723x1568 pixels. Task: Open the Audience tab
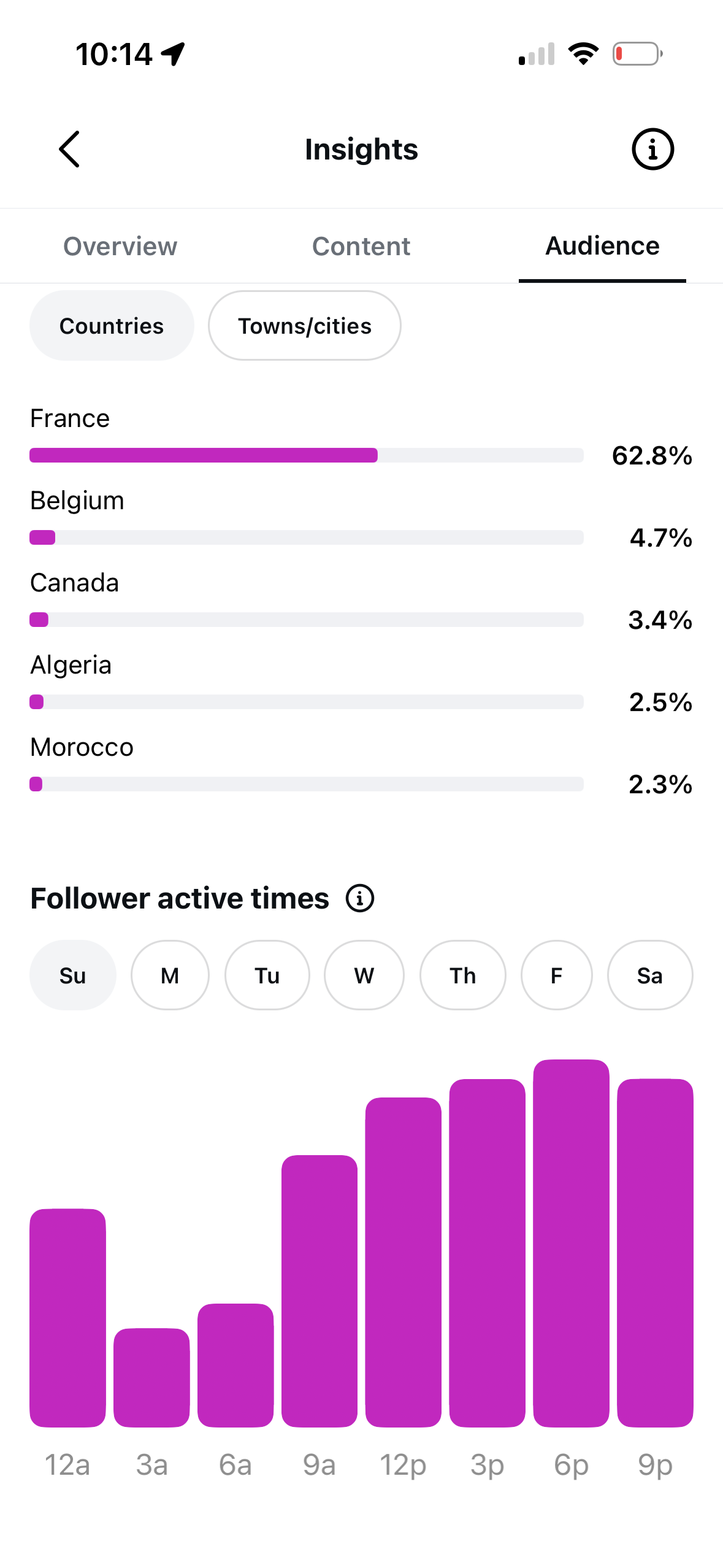(602, 246)
